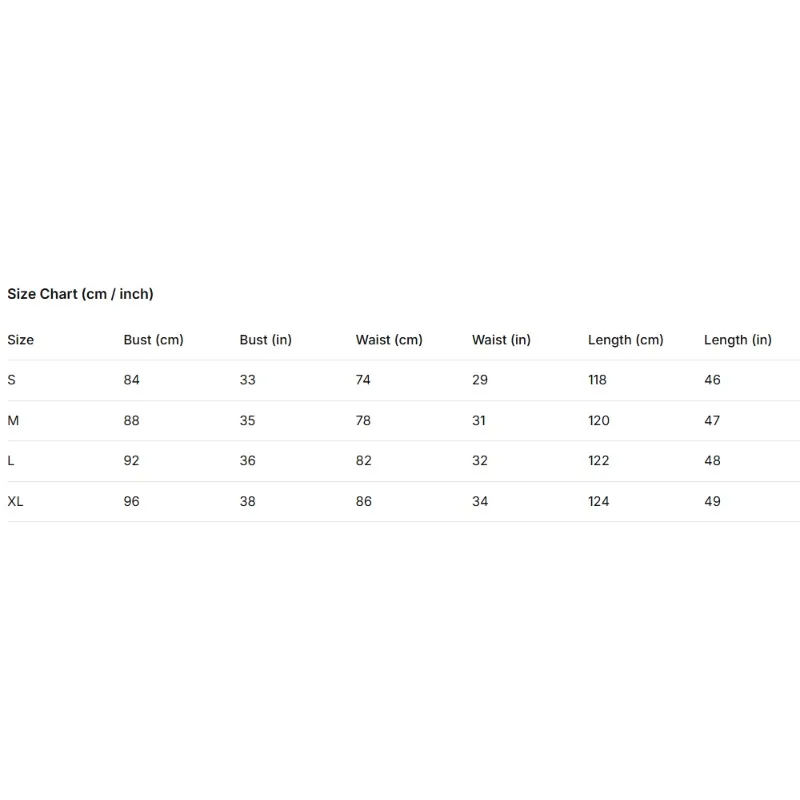Select the Waist (cm) column header

pyautogui.click(x=389, y=340)
